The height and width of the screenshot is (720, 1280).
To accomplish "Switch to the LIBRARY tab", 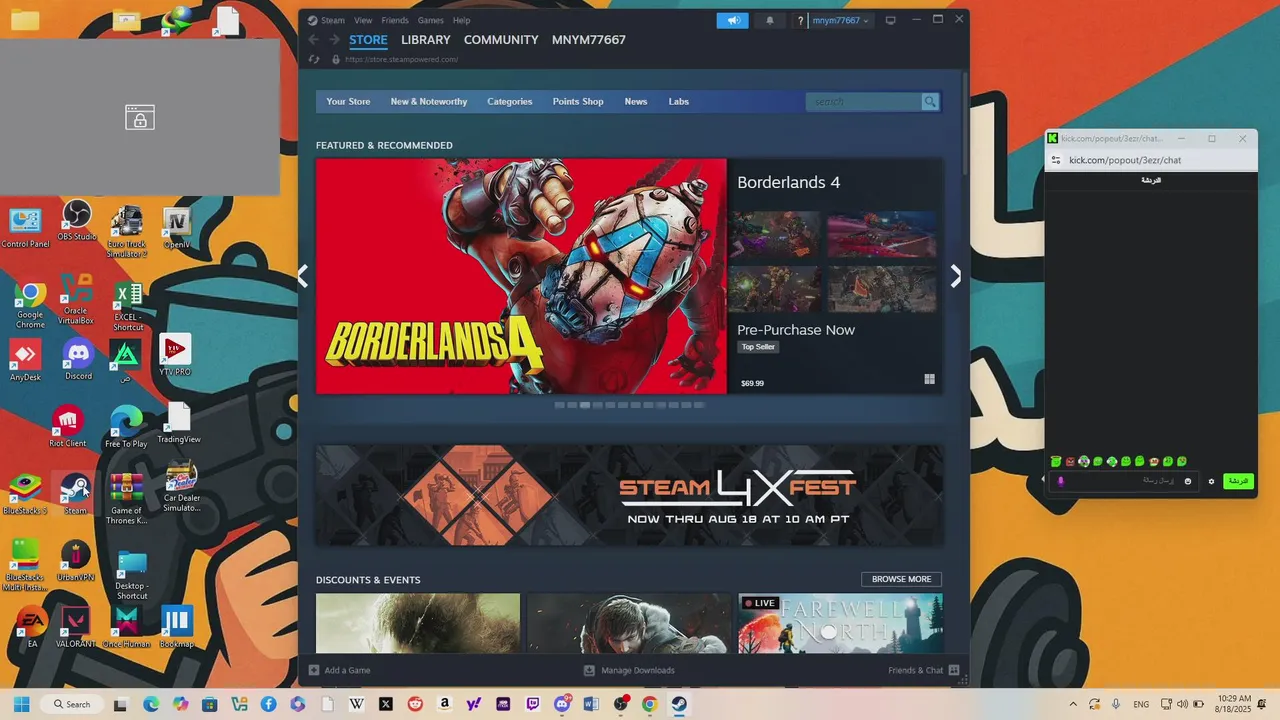I will click(426, 40).
